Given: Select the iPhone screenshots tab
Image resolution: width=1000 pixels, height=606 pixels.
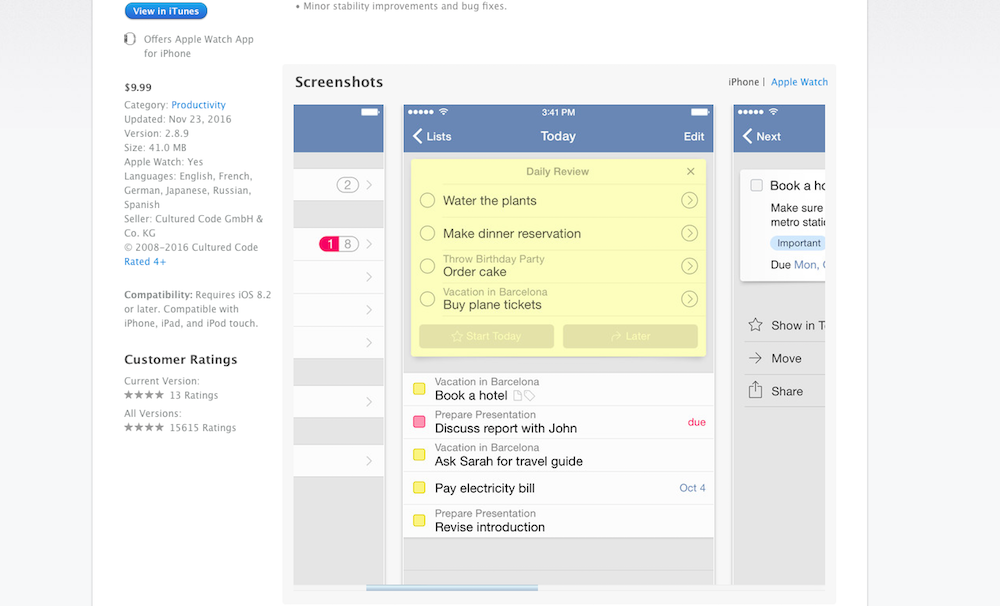Looking at the screenshot, I should (x=743, y=82).
